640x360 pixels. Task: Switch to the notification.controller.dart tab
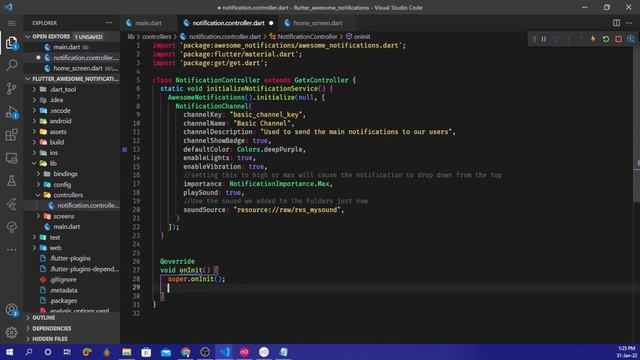(x=228, y=23)
